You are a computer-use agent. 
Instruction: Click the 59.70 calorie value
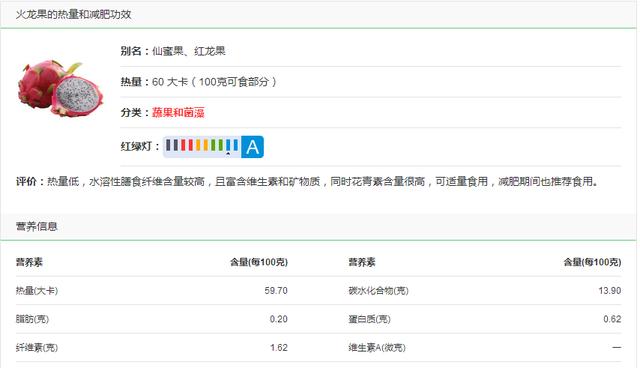(276, 291)
